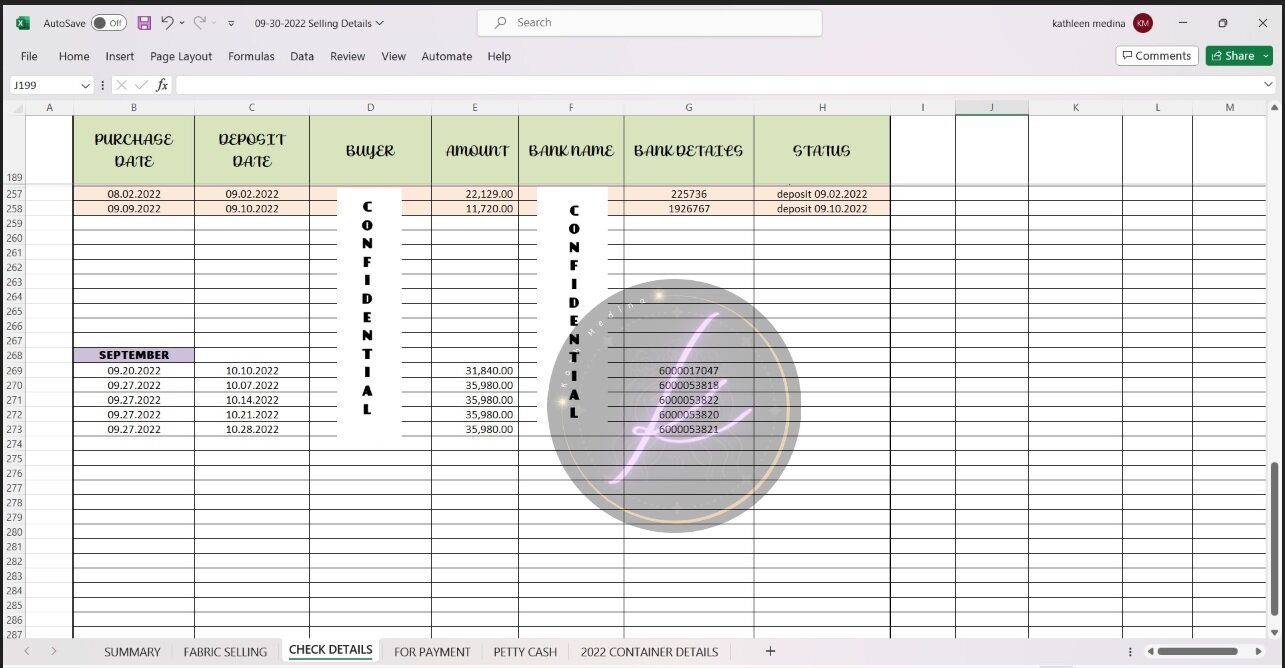Viewport: 1285px width, 668px height.
Task: Switch to the SUMMARY sheet tab
Action: click(x=132, y=652)
